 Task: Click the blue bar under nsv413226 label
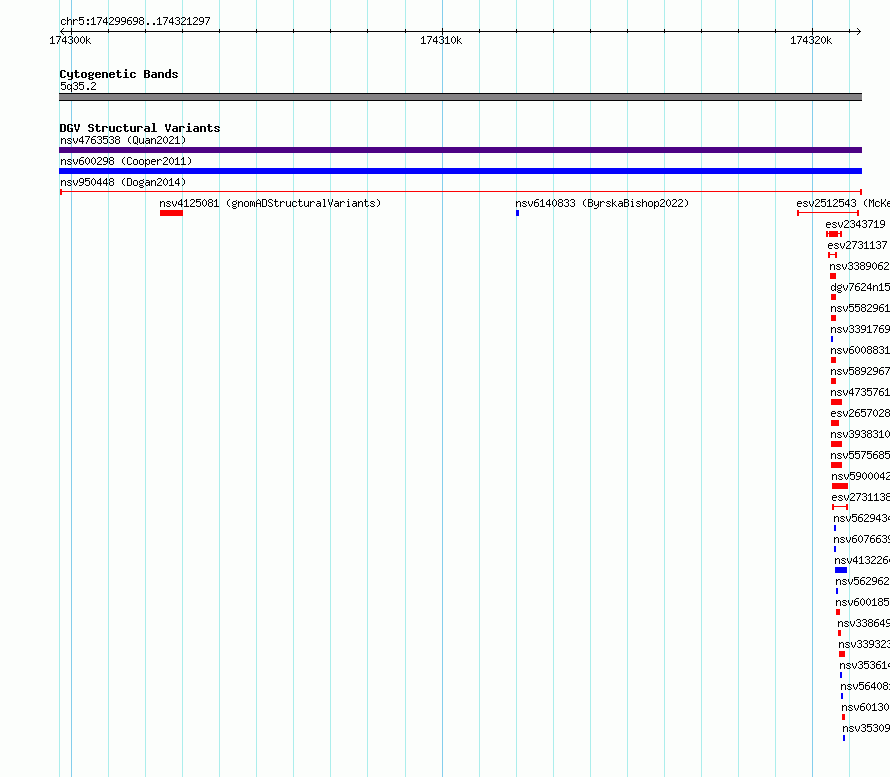tap(841, 570)
